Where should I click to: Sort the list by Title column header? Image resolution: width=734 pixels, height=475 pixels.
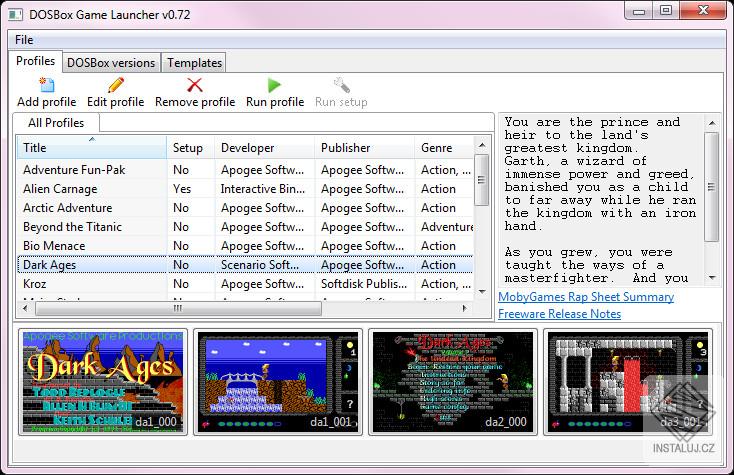tap(92, 147)
